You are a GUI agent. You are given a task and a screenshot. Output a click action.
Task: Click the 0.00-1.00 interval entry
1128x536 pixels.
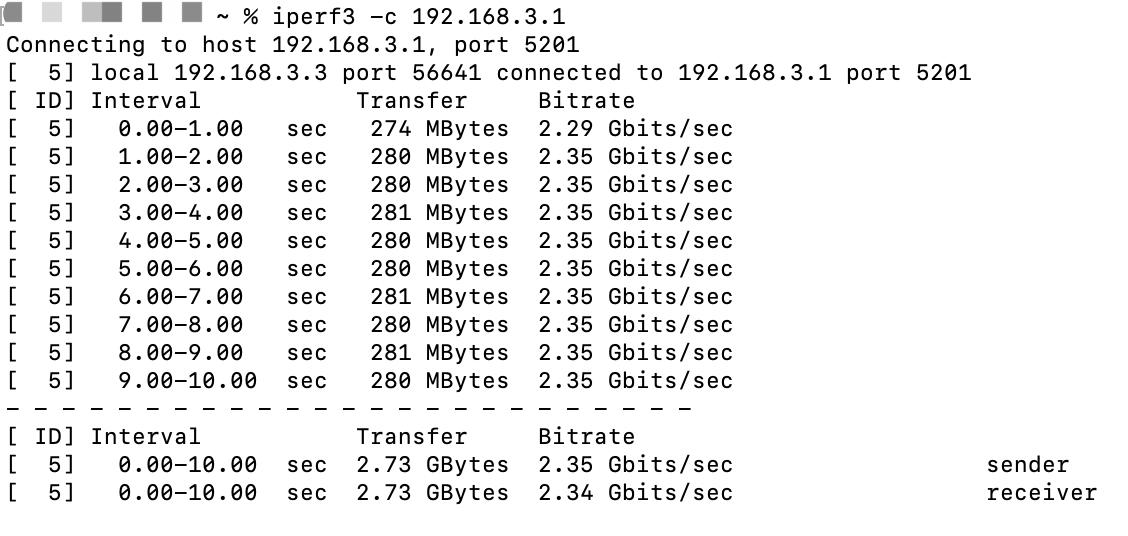tap(180, 129)
